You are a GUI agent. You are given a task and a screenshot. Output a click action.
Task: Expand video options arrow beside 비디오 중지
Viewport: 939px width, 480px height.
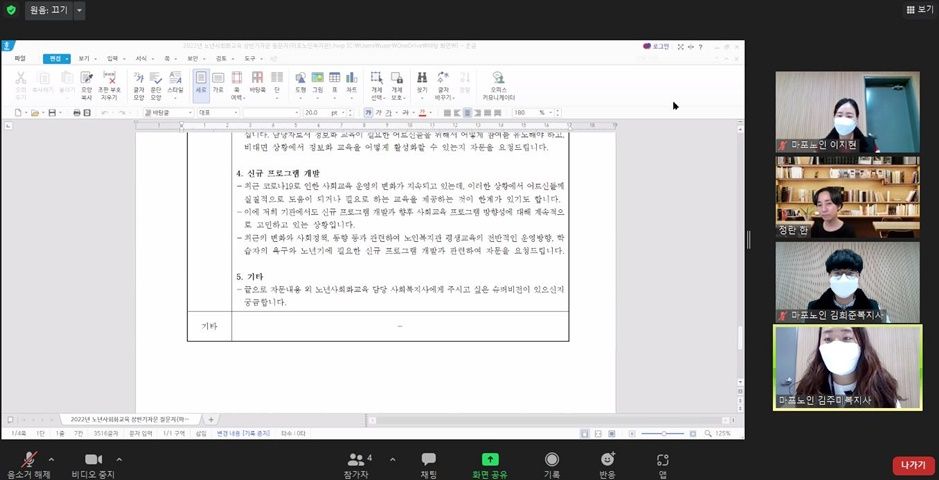pos(119,460)
